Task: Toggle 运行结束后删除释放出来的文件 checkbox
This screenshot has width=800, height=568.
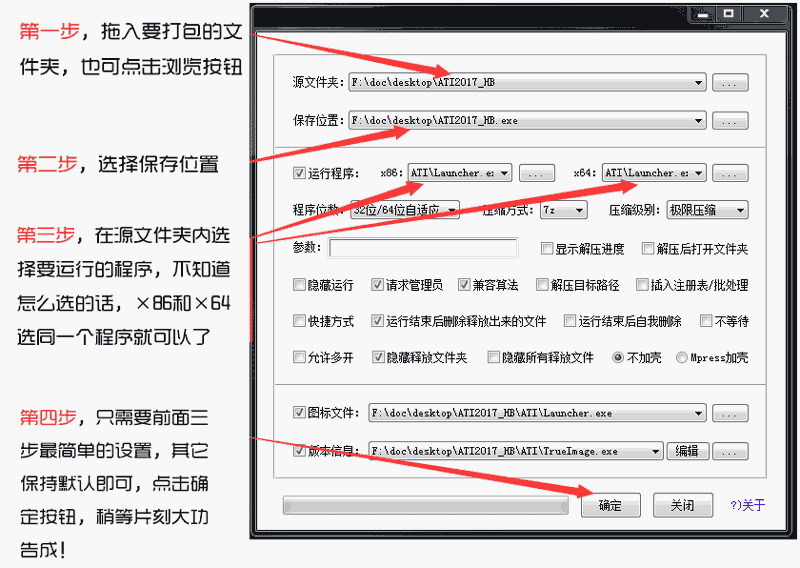Action: point(377,321)
